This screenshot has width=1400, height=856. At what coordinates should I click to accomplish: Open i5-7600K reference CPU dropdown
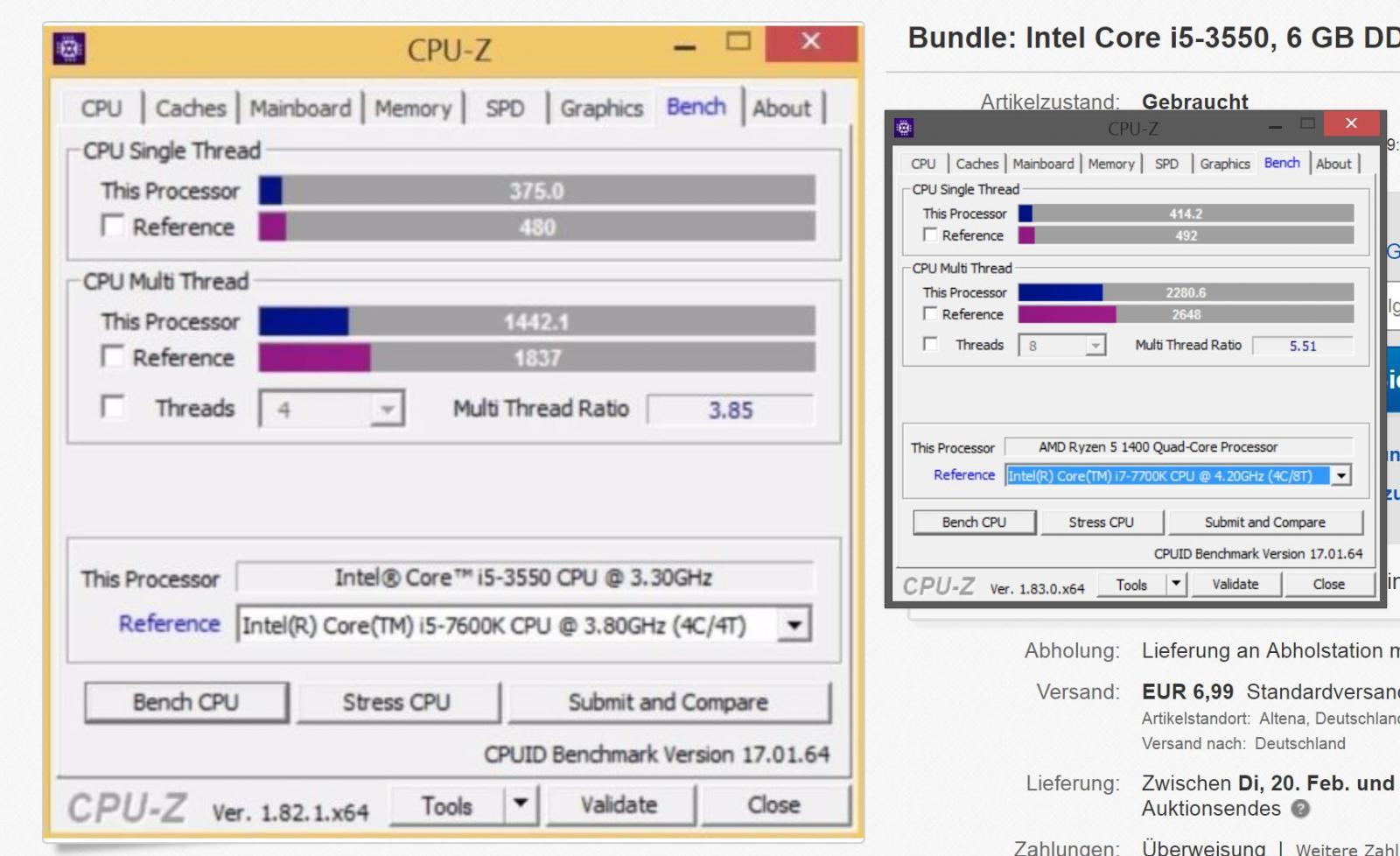pyautogui.click(x=524, y=625)
